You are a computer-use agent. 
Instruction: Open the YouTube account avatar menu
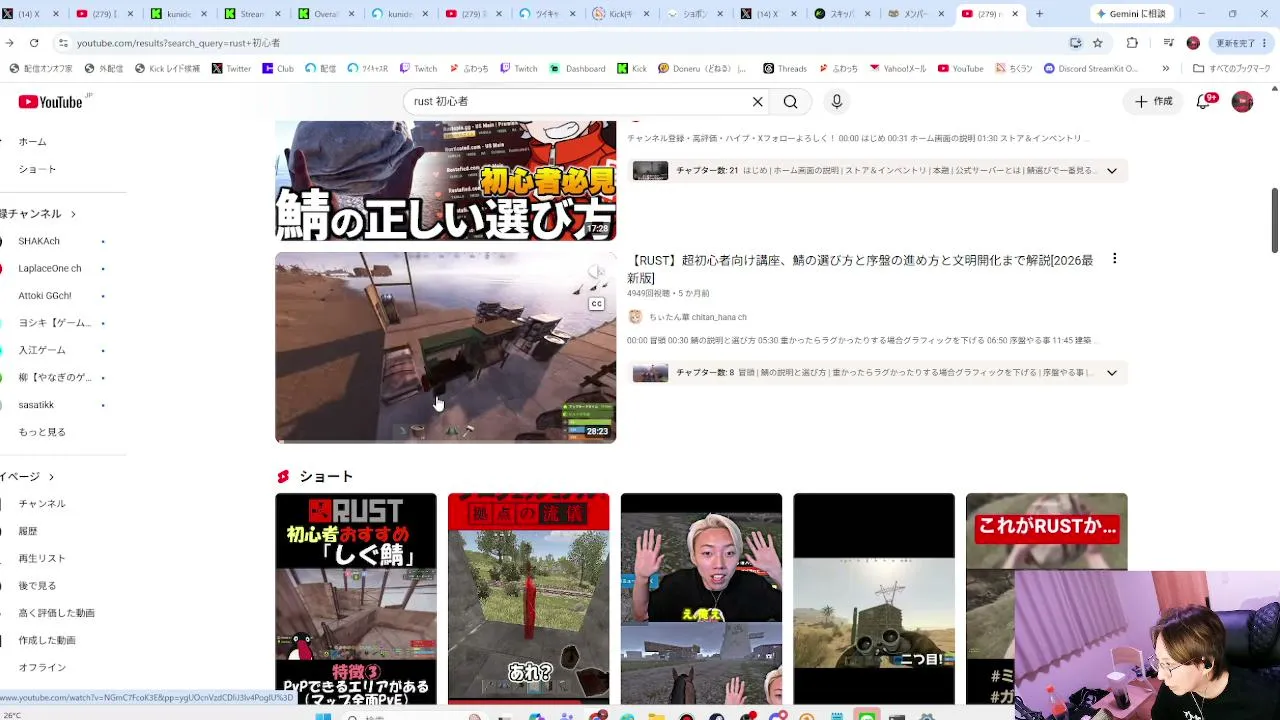click(1242, 101)
